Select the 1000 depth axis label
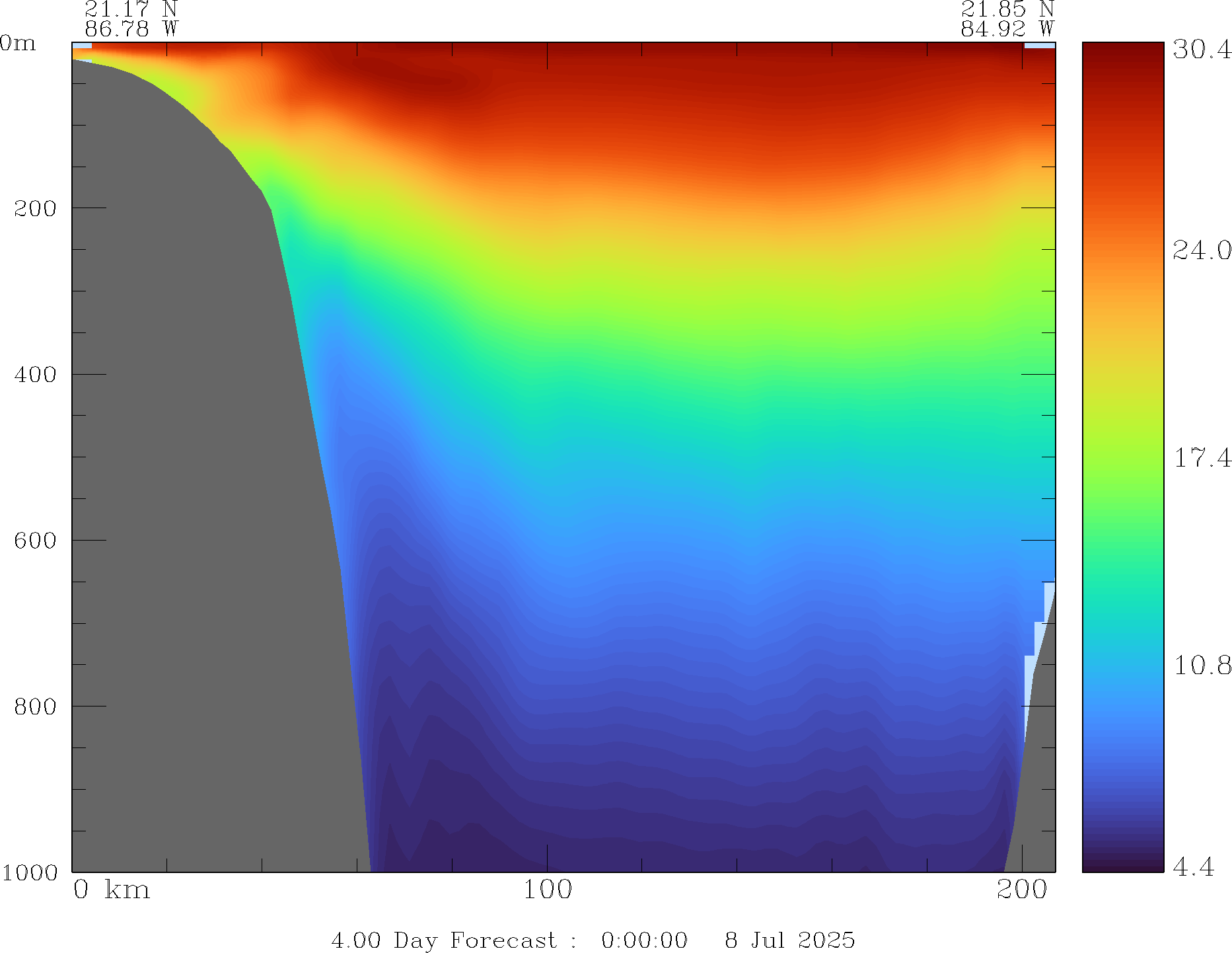Image resolution: width=1232 pixels, height=953 pixels. point(30,872)
